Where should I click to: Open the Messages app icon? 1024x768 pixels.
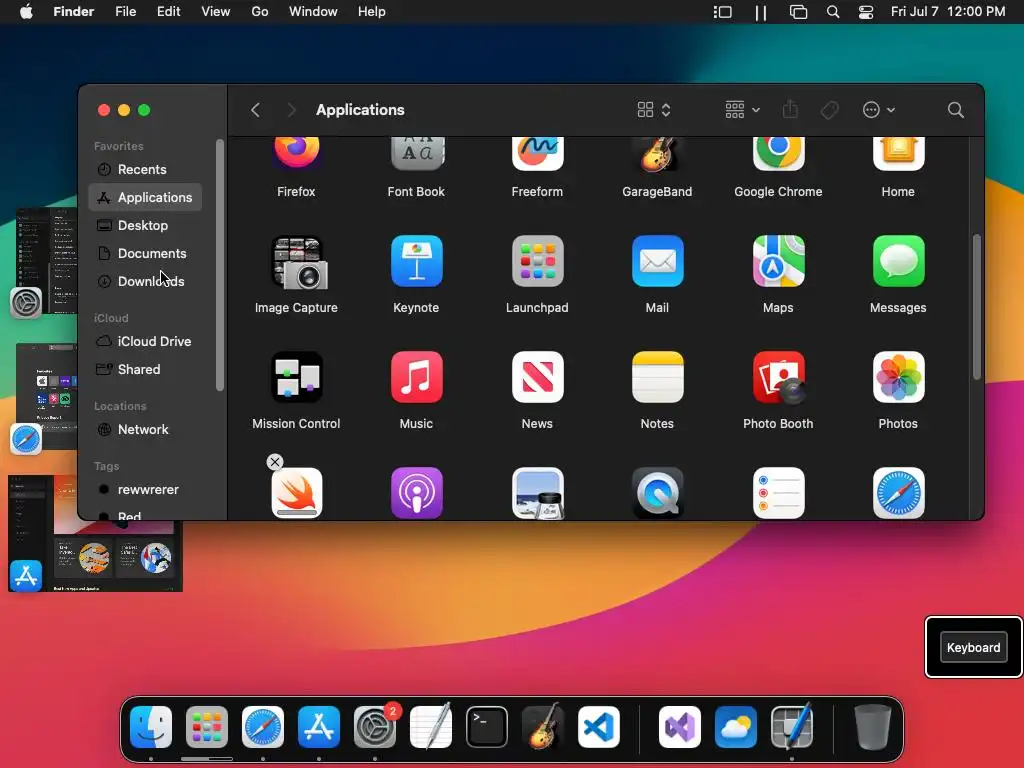tap(898, 261)
